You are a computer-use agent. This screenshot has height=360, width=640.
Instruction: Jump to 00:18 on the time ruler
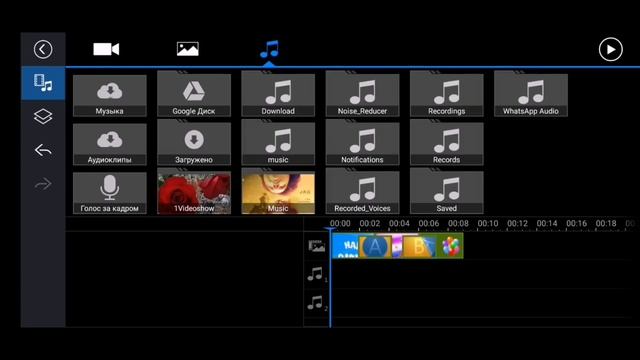click(606, 224)
